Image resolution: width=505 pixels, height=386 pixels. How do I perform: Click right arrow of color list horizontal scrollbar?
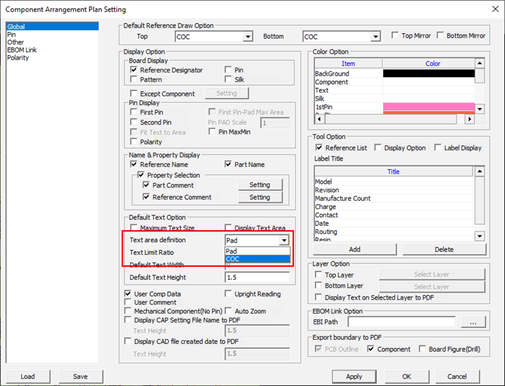click(470, 119)
